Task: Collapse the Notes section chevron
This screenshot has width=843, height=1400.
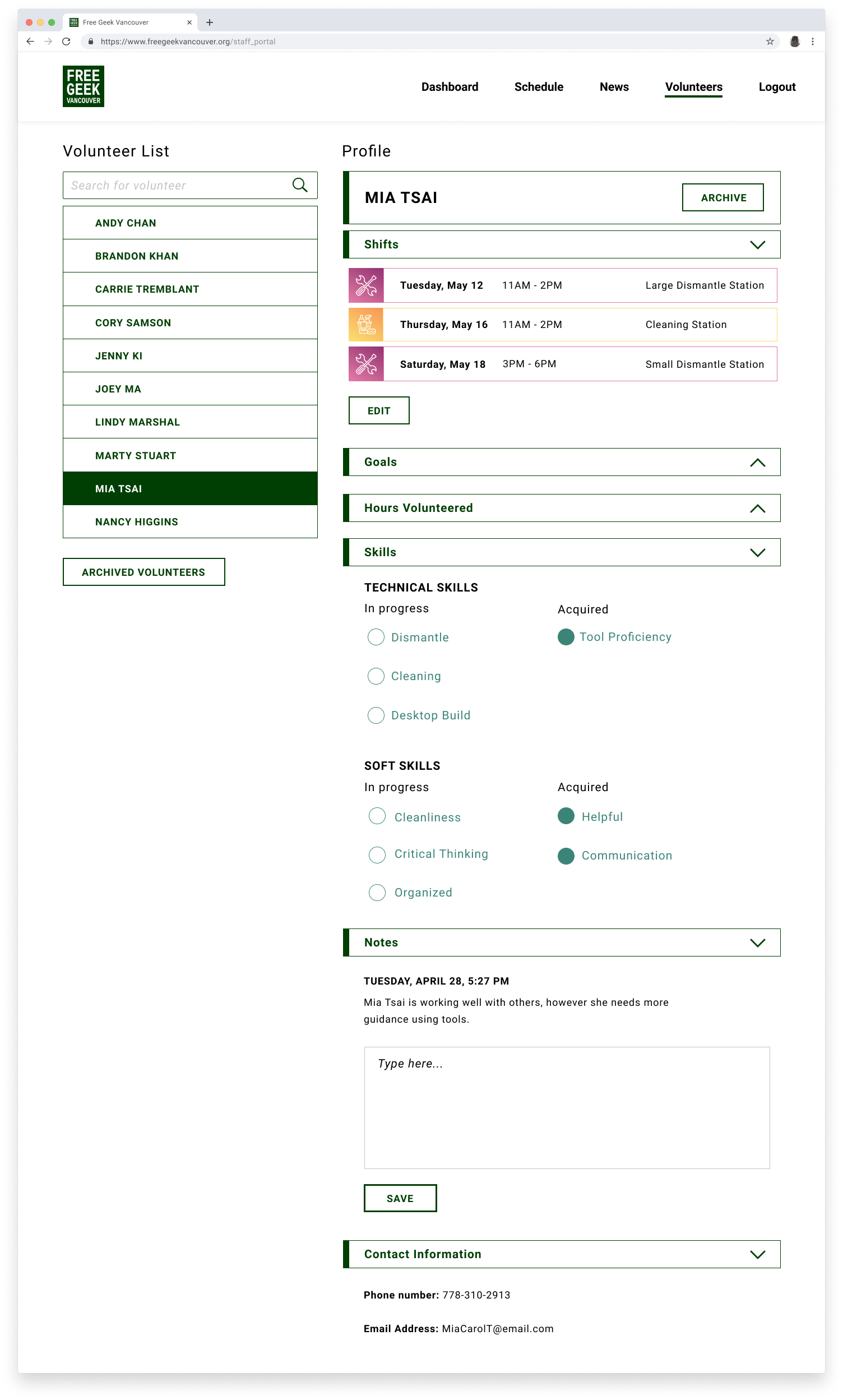Action: 758,943
